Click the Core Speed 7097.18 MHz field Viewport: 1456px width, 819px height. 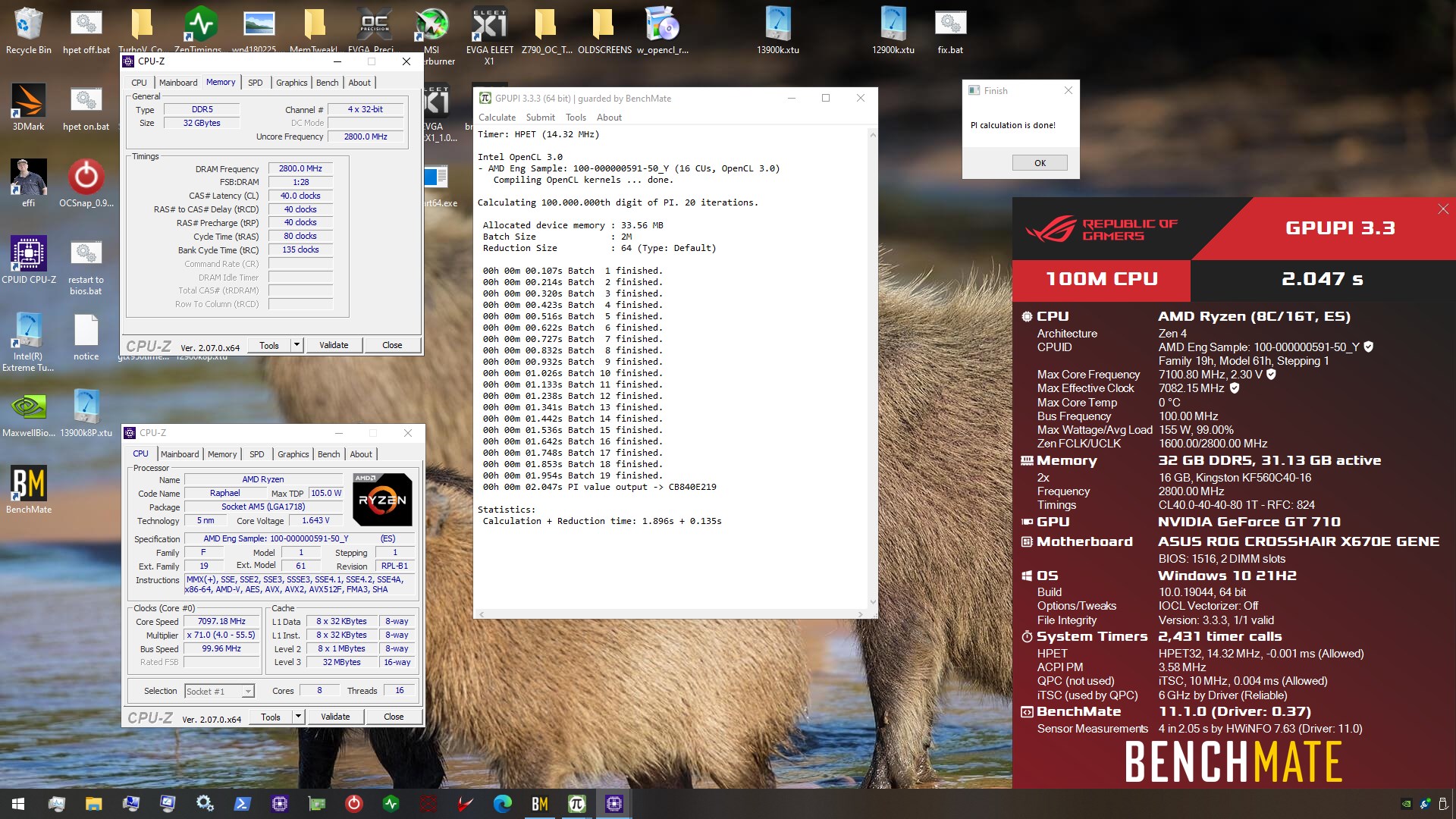pyautogui.click(x=222, y=621)
